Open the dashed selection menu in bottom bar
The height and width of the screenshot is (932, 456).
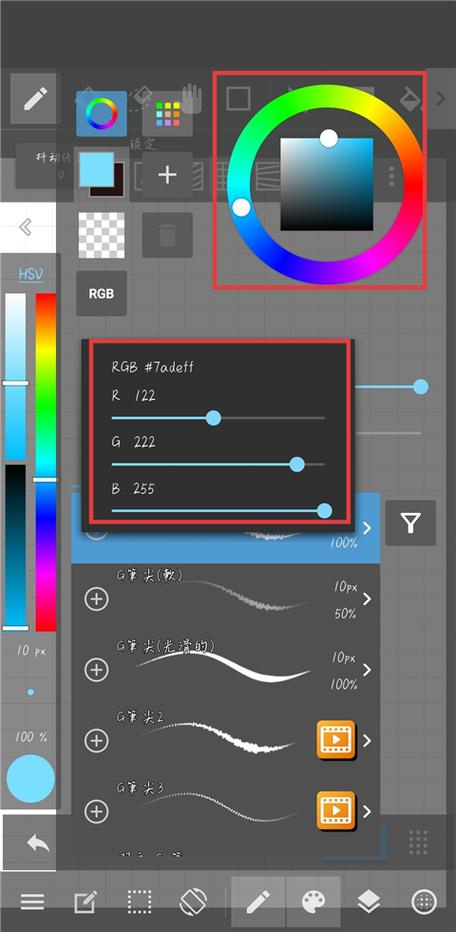click(140, 902)
